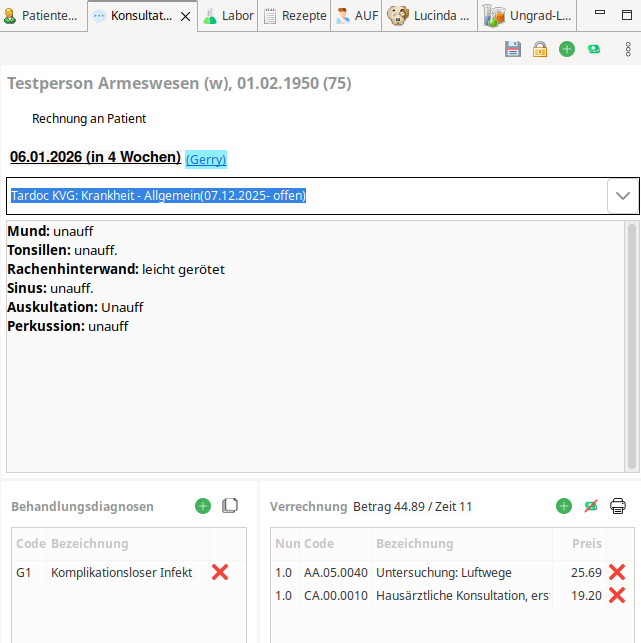Close the Konsultation tab
This screenshot has width=641, height=643.
click(185, 17)
